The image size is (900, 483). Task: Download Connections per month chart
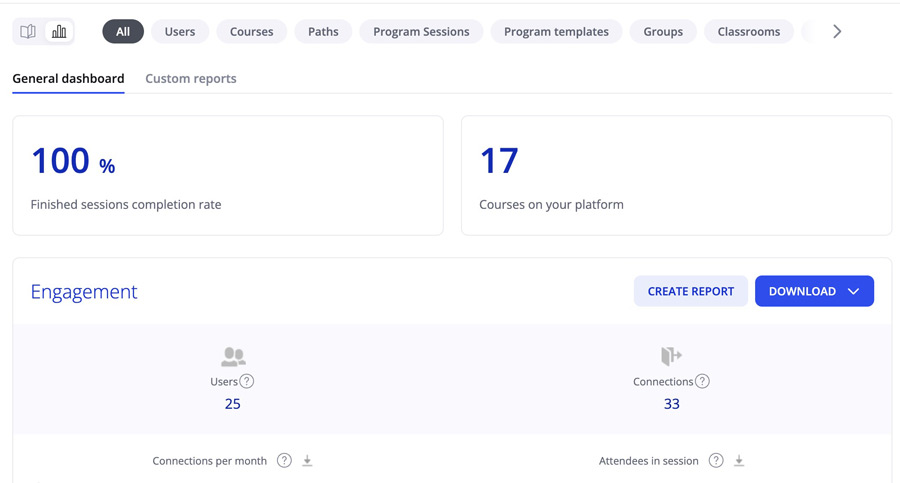click(308, 461)
